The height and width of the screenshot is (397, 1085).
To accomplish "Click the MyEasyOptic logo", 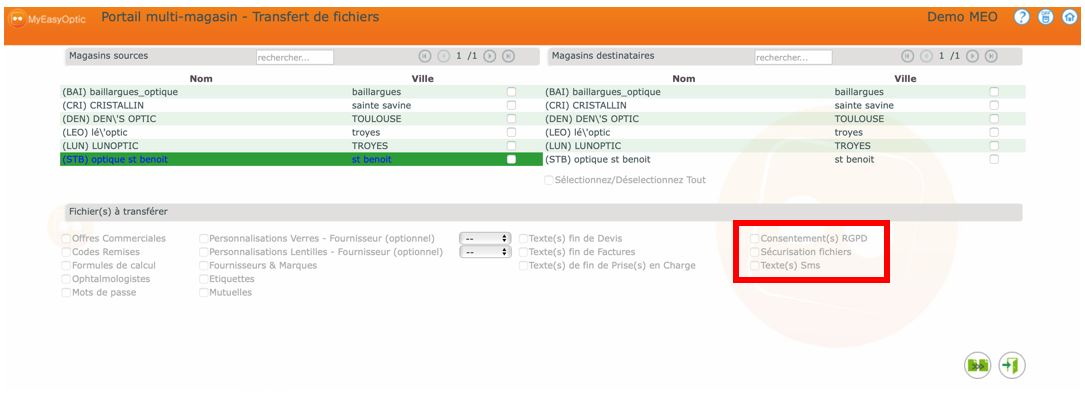I will click(48, 19).
